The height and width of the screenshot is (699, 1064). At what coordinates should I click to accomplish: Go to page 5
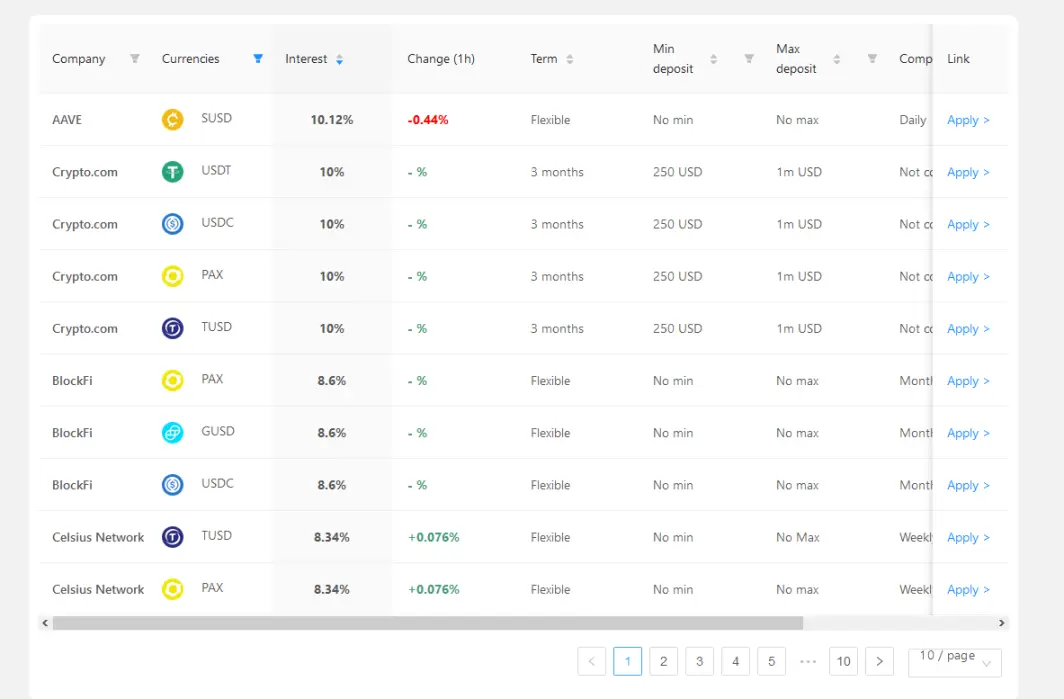pos(772,662)
